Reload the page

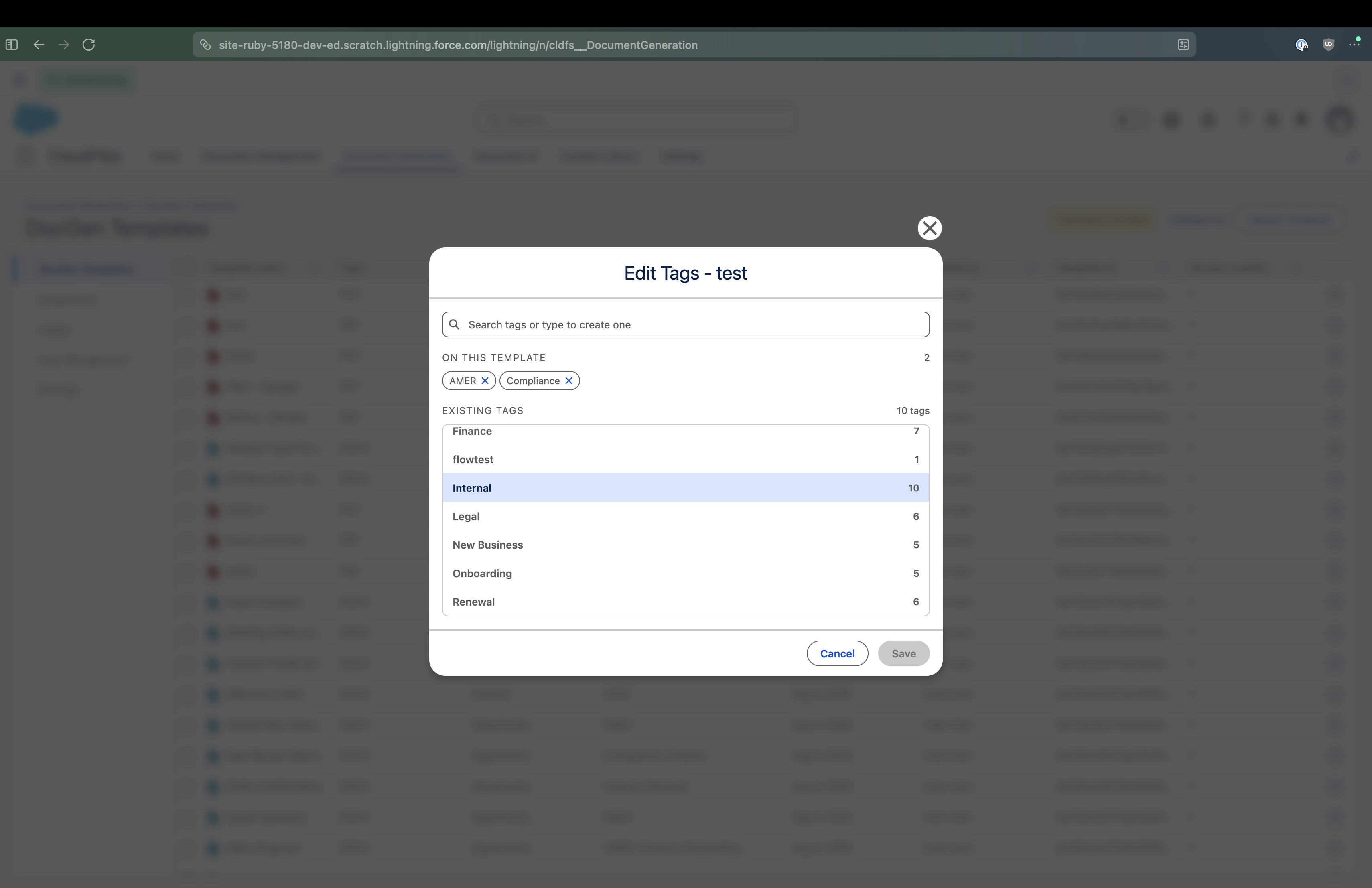pos(89,45)
